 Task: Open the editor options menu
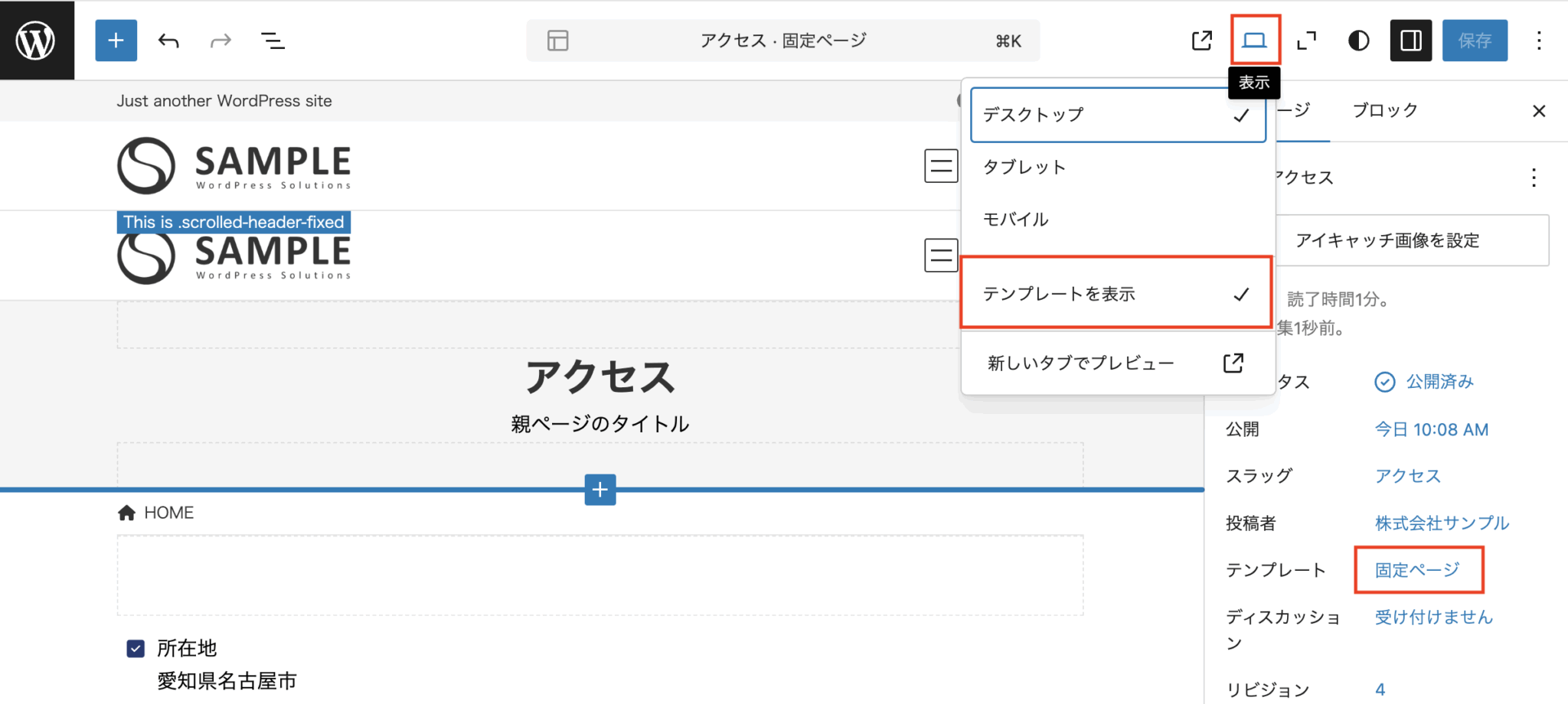(1539, 40)
